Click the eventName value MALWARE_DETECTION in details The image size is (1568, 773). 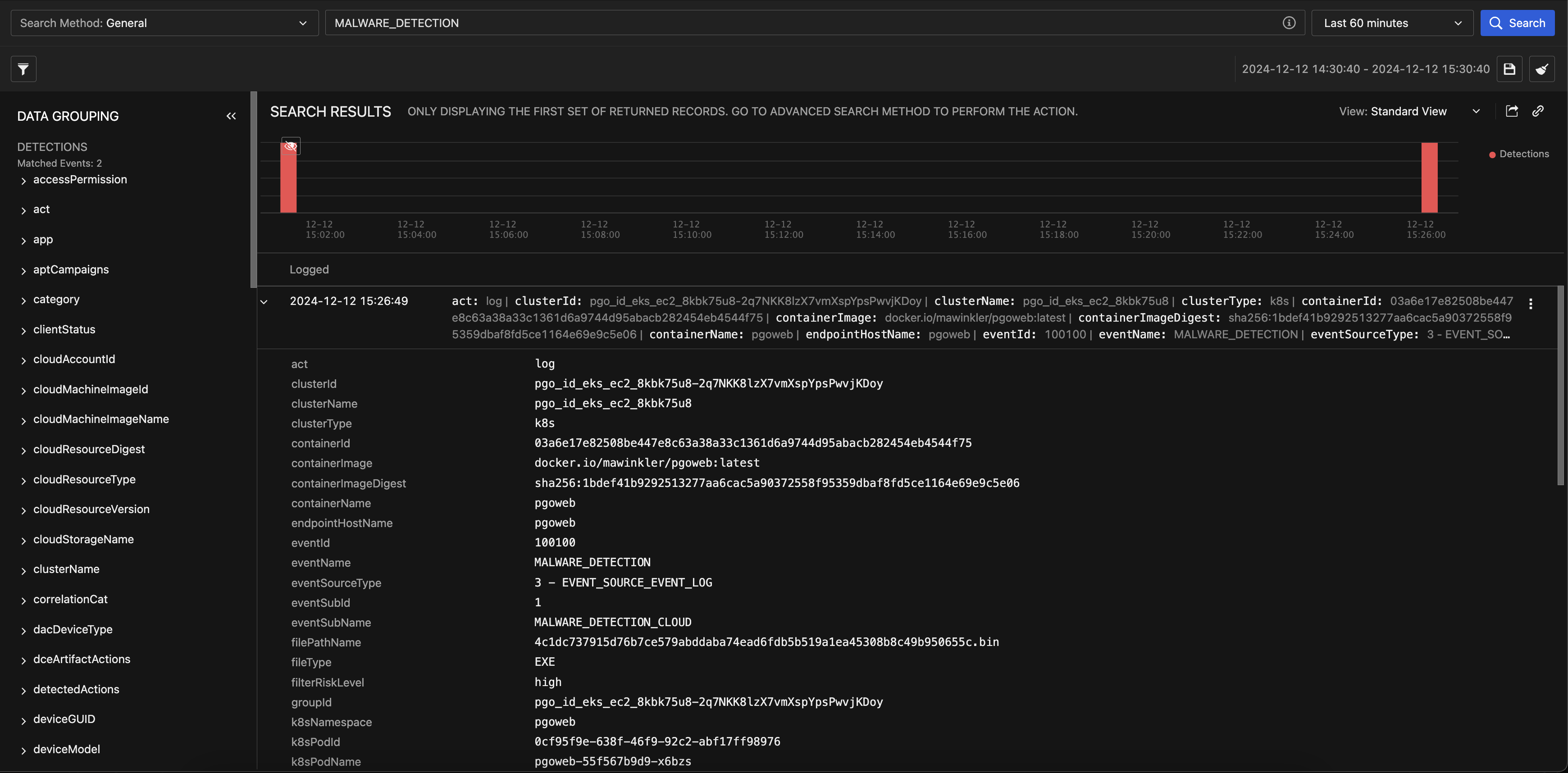pos(592,562)
